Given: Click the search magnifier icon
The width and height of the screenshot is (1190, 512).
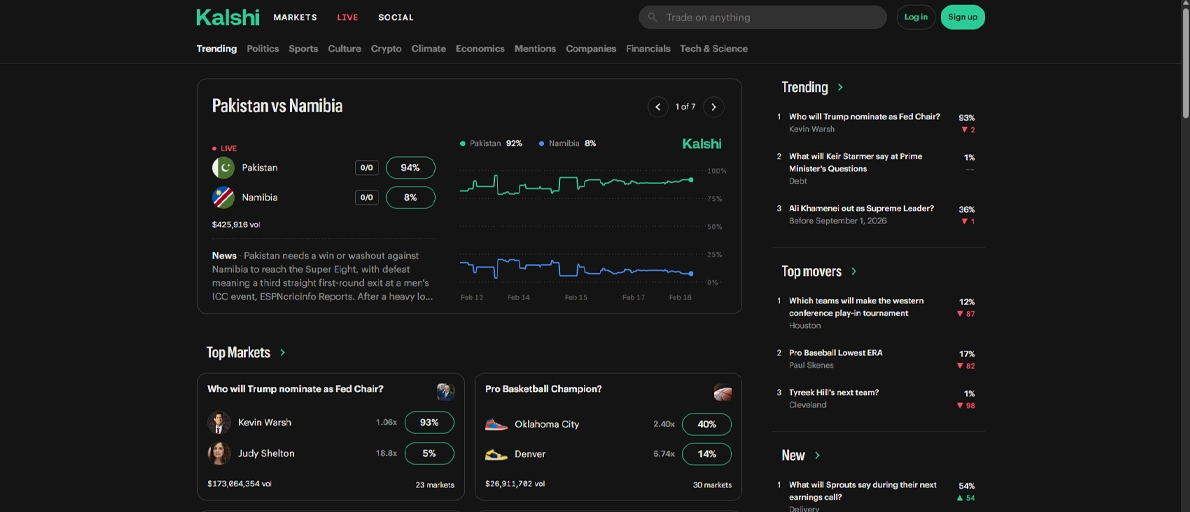Looking at the screenshot, I should (x=652, y=17).
